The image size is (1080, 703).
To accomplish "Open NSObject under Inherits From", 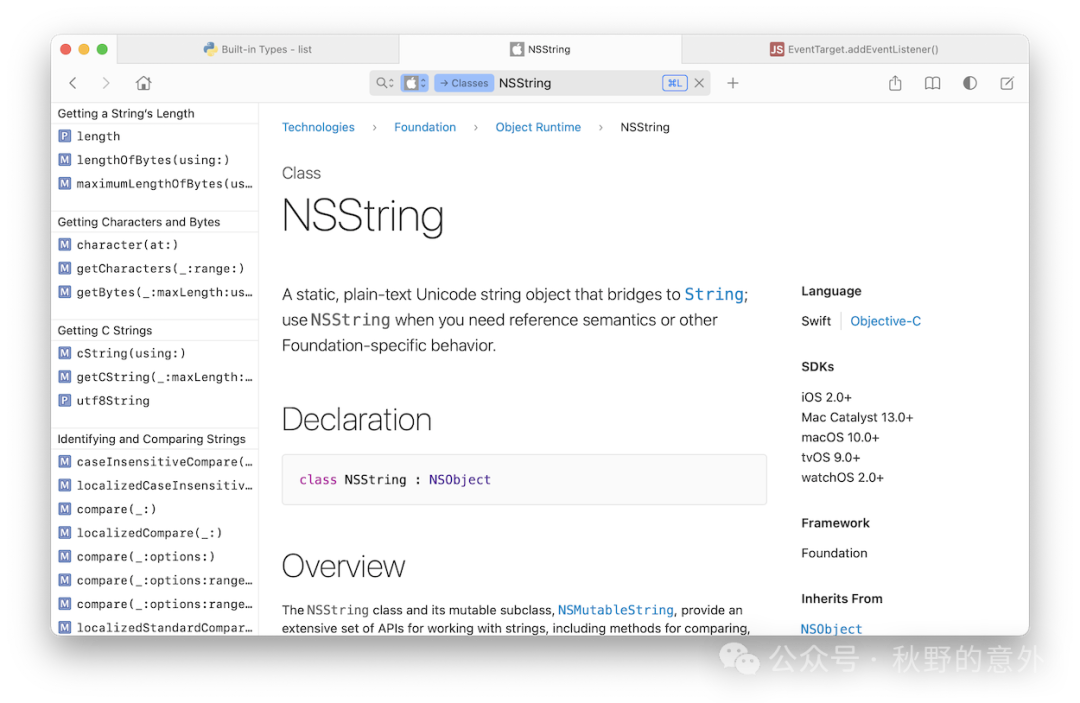I will (831, 629).
